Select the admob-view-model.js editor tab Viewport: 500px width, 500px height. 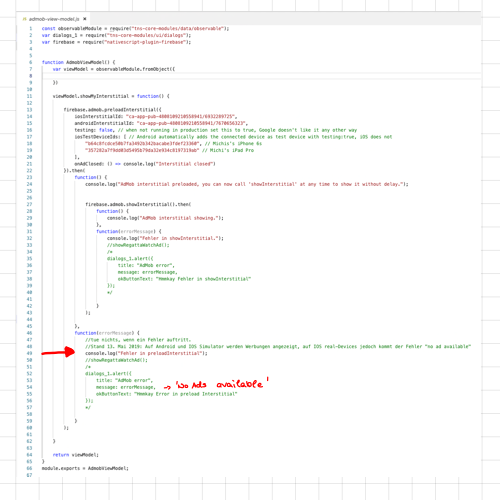pyautogui.click(x=54, y=19)
